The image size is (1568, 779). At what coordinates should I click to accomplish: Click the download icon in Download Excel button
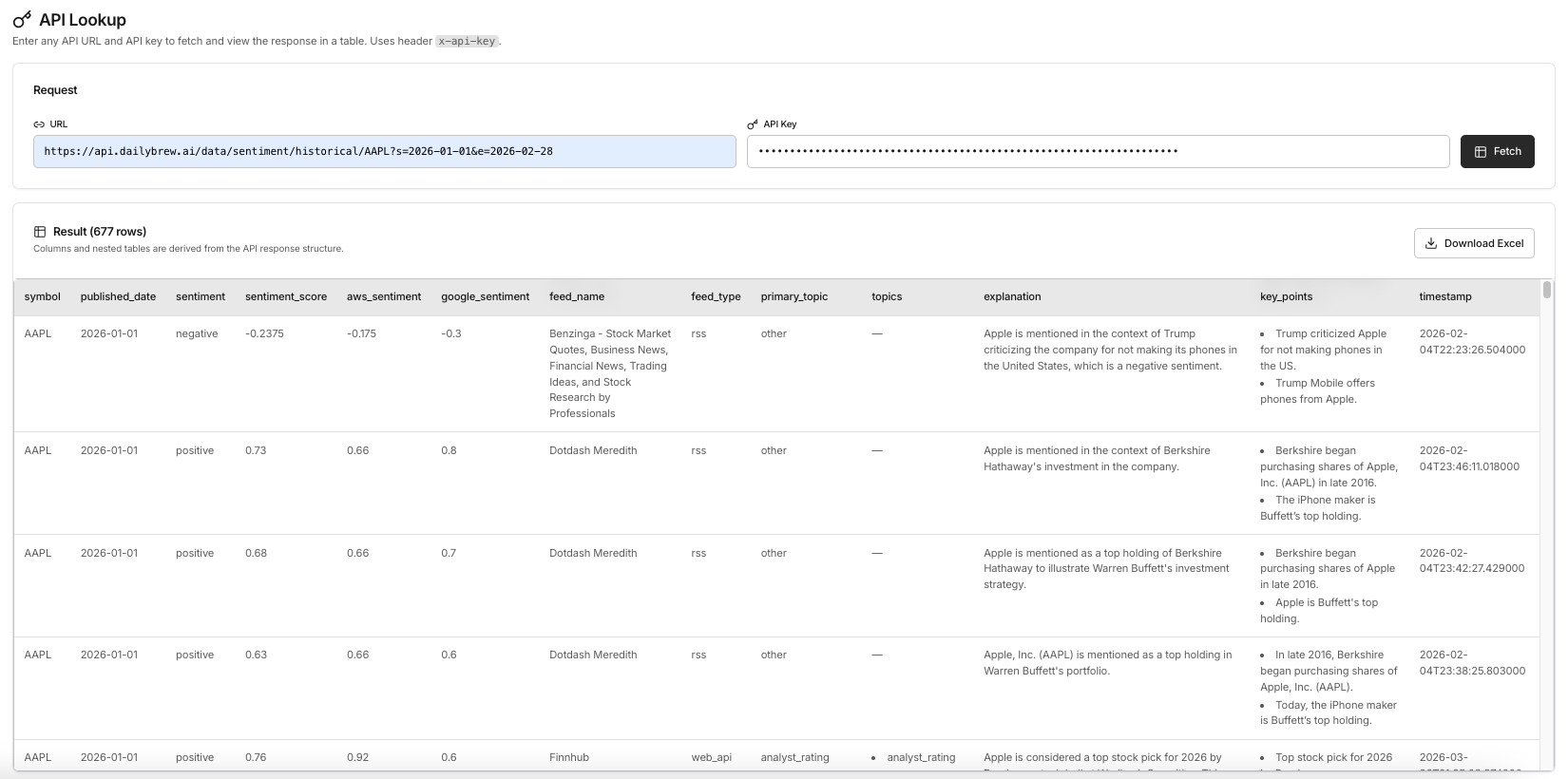1431,243
